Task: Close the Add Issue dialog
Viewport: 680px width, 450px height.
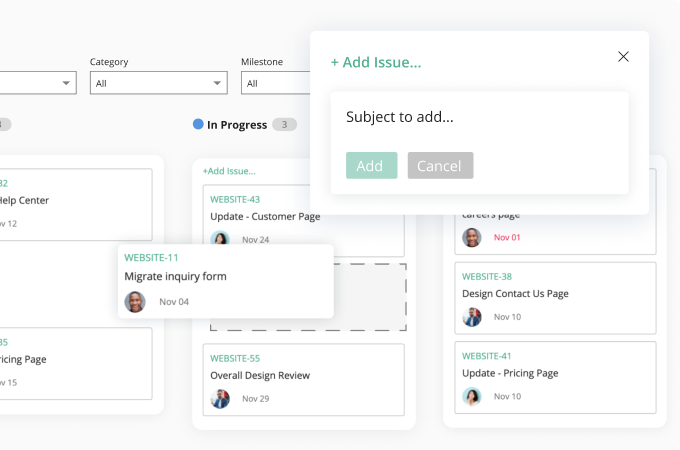Action: (623, 56)
